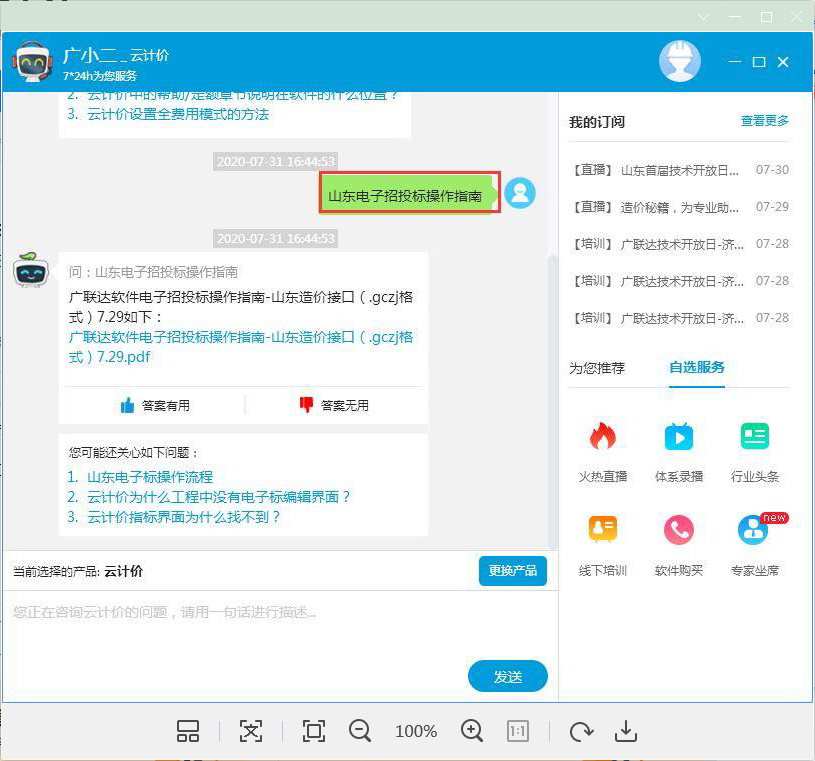This screenshot has width=815, height=761.
Task: Open the user profile helmet avatar
Action: click(680, 61)
